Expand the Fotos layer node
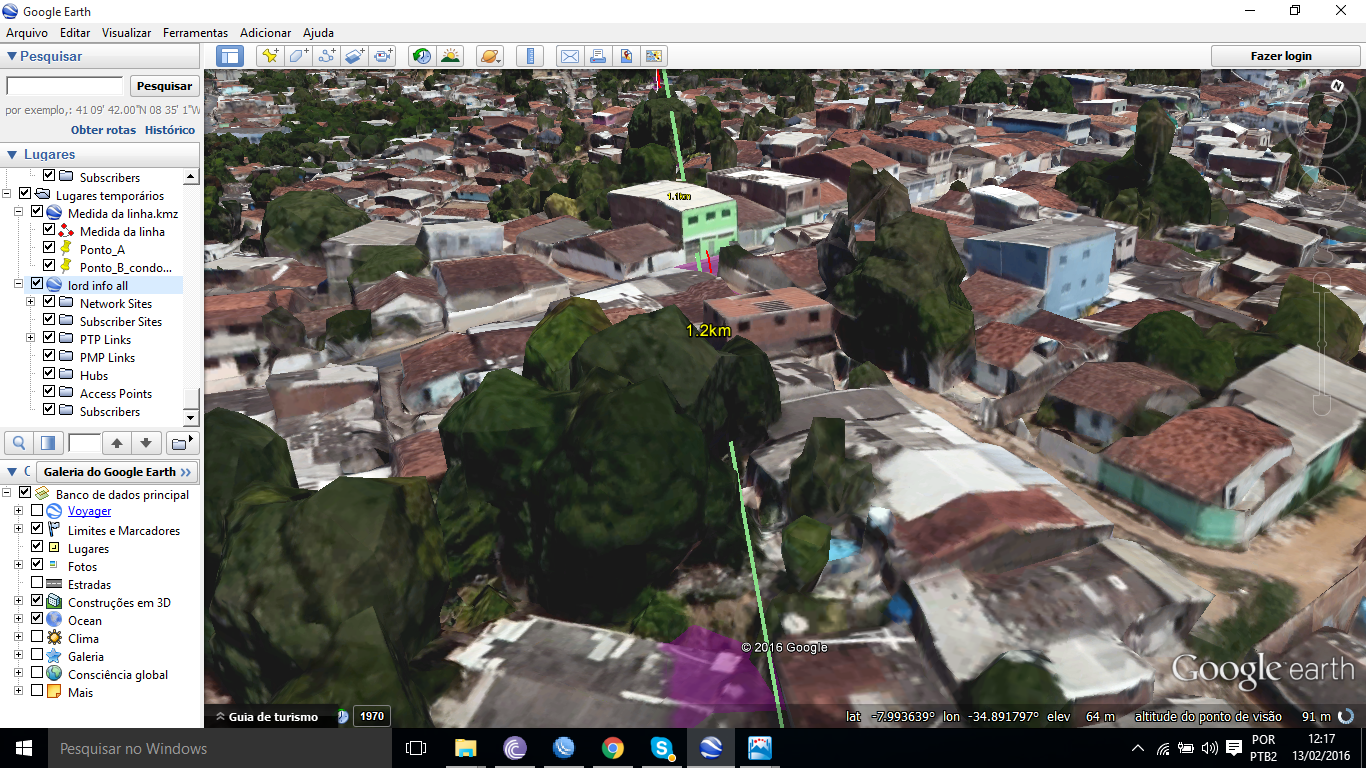The width and height of the screenshot is (1366, 768). pyautogui.click(x=18, y=566)
